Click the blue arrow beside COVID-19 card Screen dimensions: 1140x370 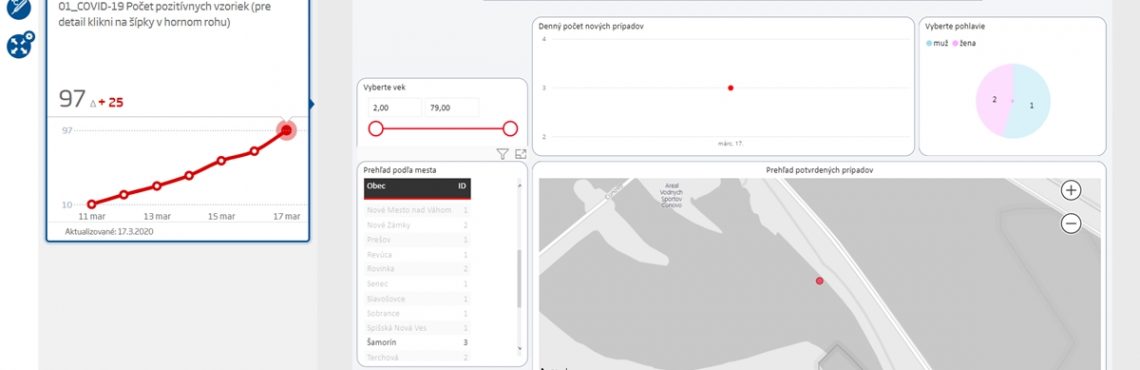pos(312,104)
